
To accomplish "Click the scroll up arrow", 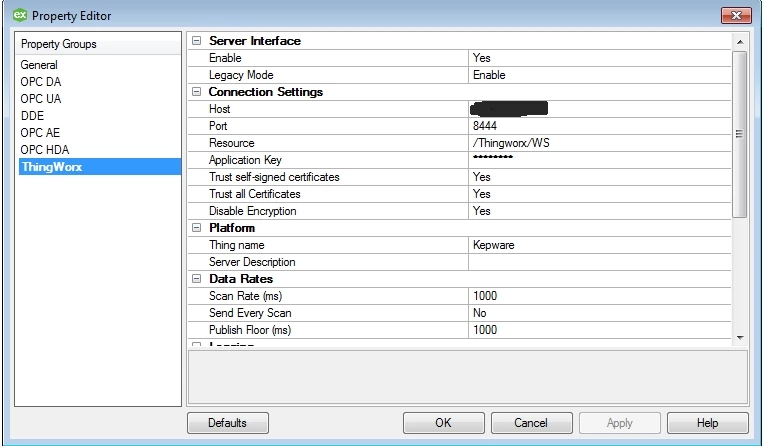I will [740, 42].
